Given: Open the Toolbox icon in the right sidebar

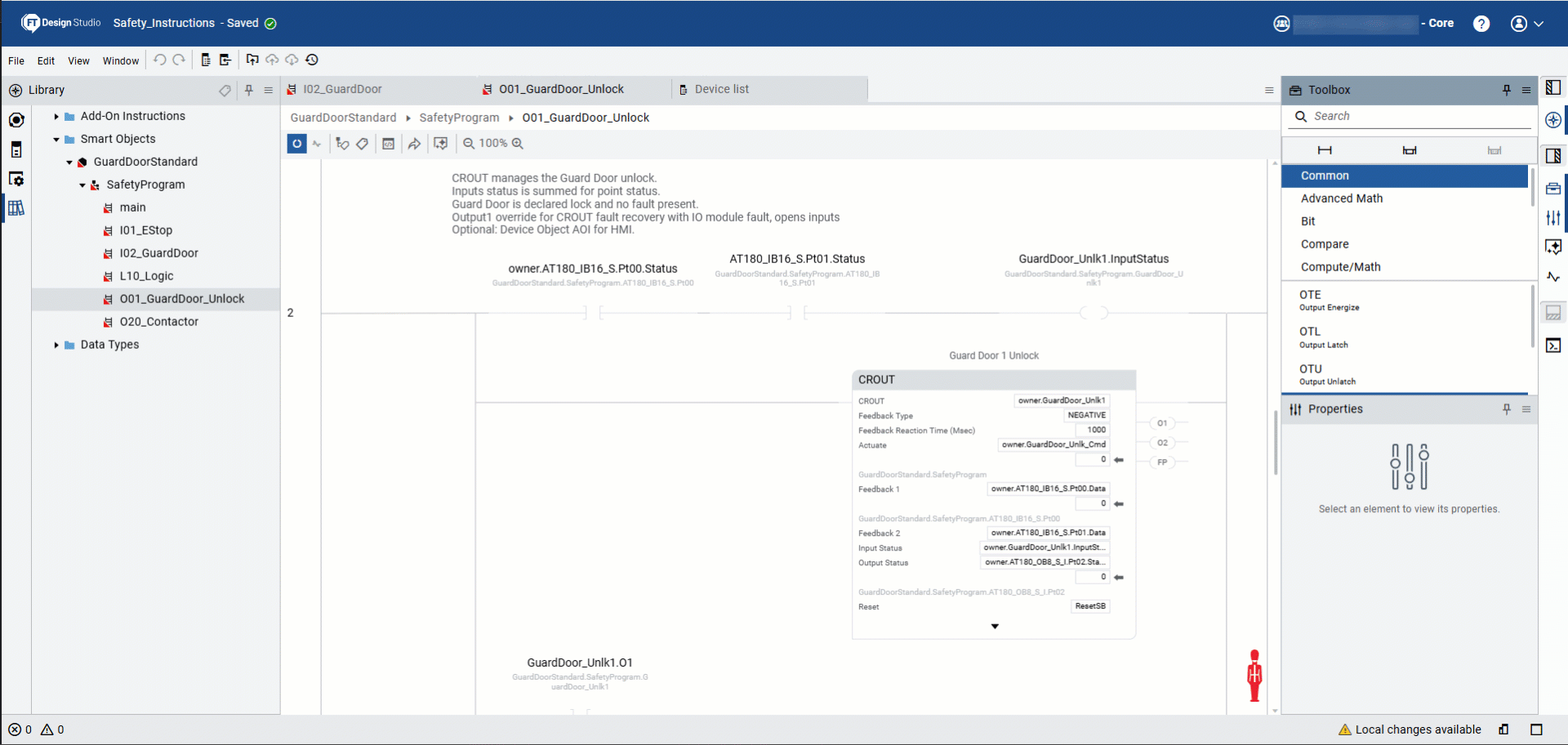Looking at the screenshot, I should pyautogui.click(x=1554, y=189).
